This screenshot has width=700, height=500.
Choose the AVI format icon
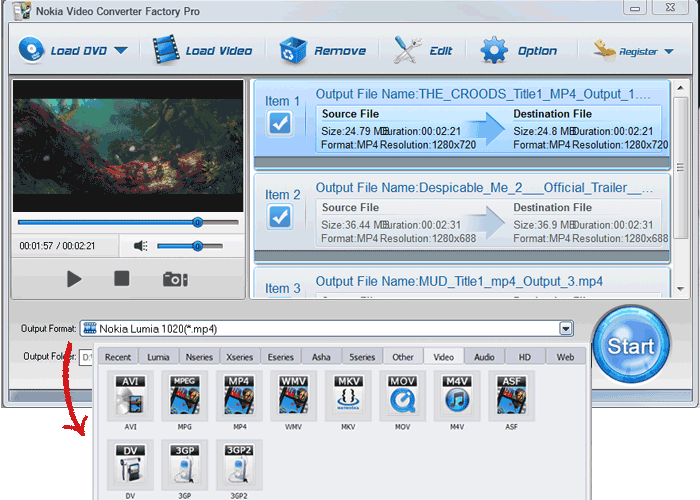pyautogui.click(x=130, y=396)
